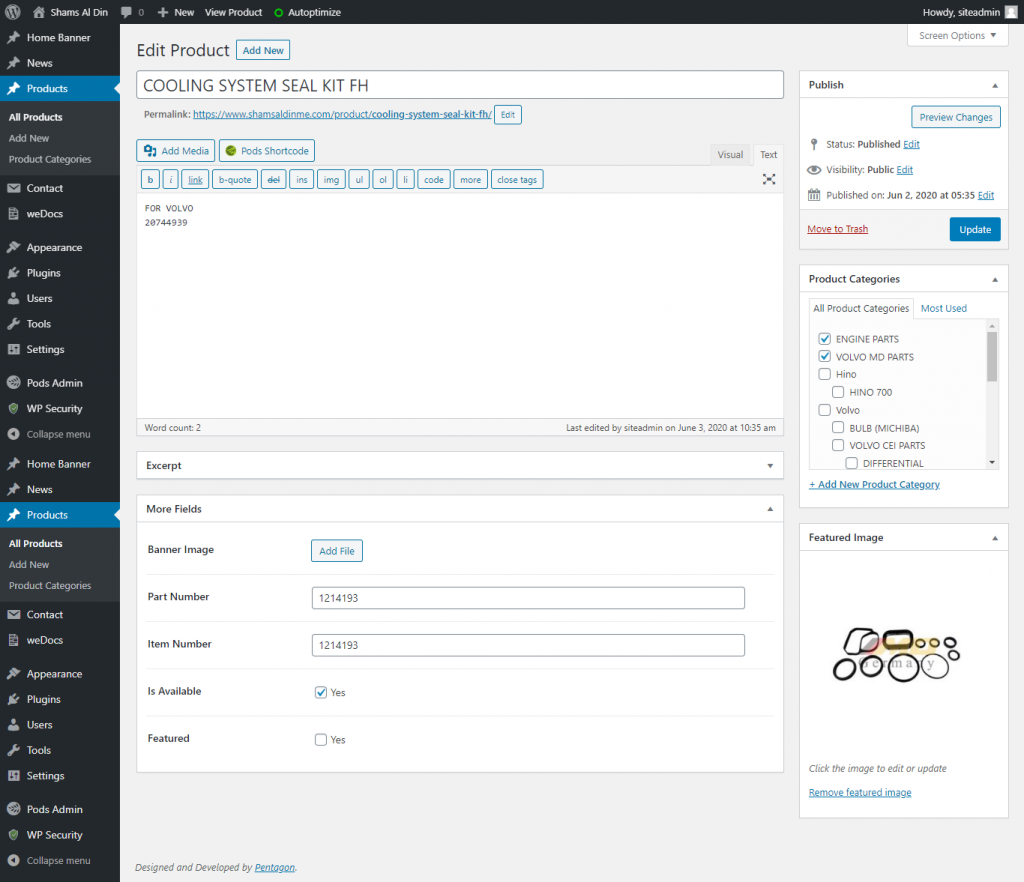The height and width of the screenshot is (882, 1024).
Task: Uncheck the VOLVO MD PARTS category
Action: (825, 356)
